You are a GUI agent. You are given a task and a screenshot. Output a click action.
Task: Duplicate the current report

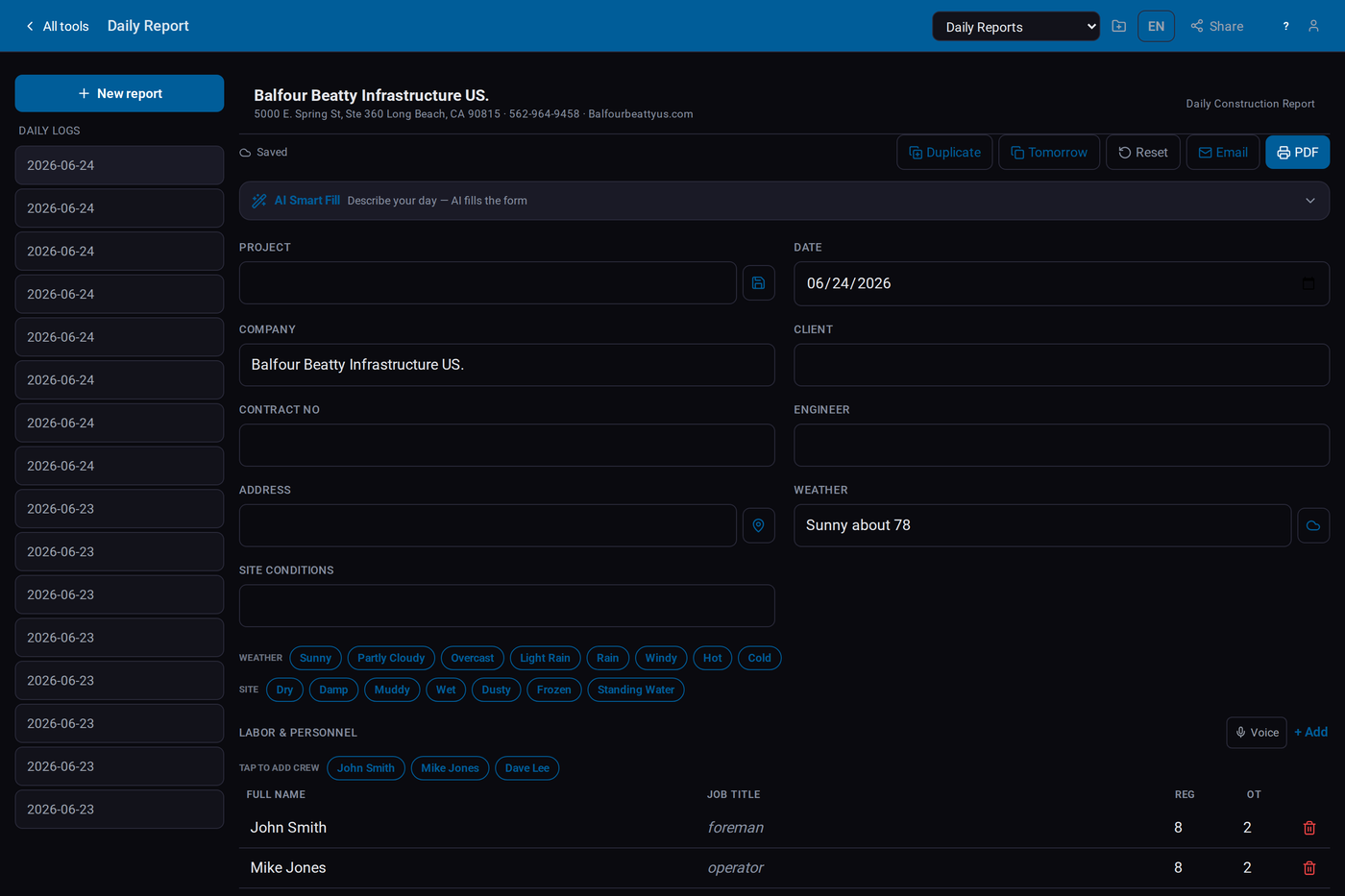(x=944, y=152)
